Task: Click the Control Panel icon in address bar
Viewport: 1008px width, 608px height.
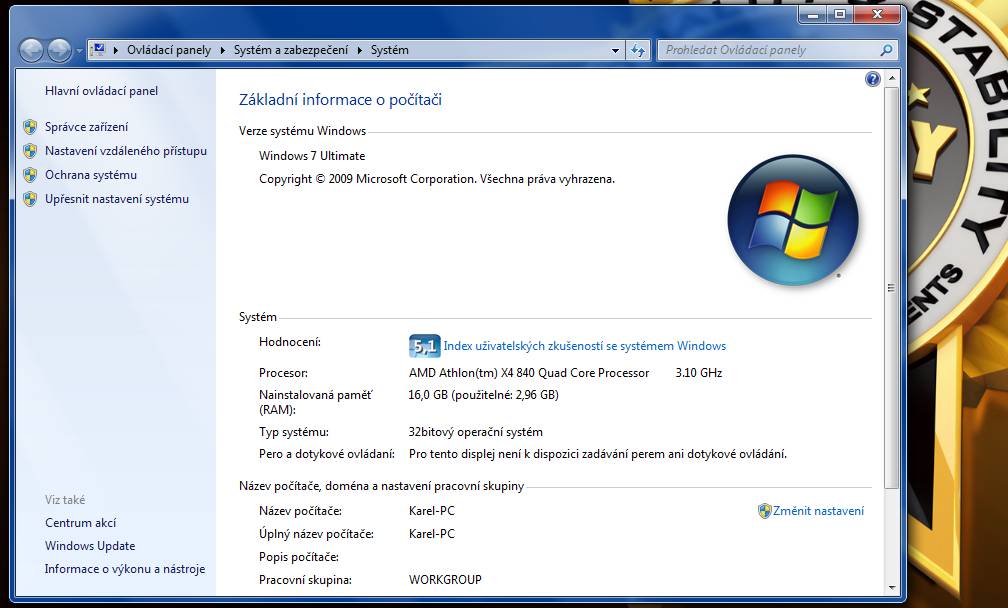Action: click(98, 49)
